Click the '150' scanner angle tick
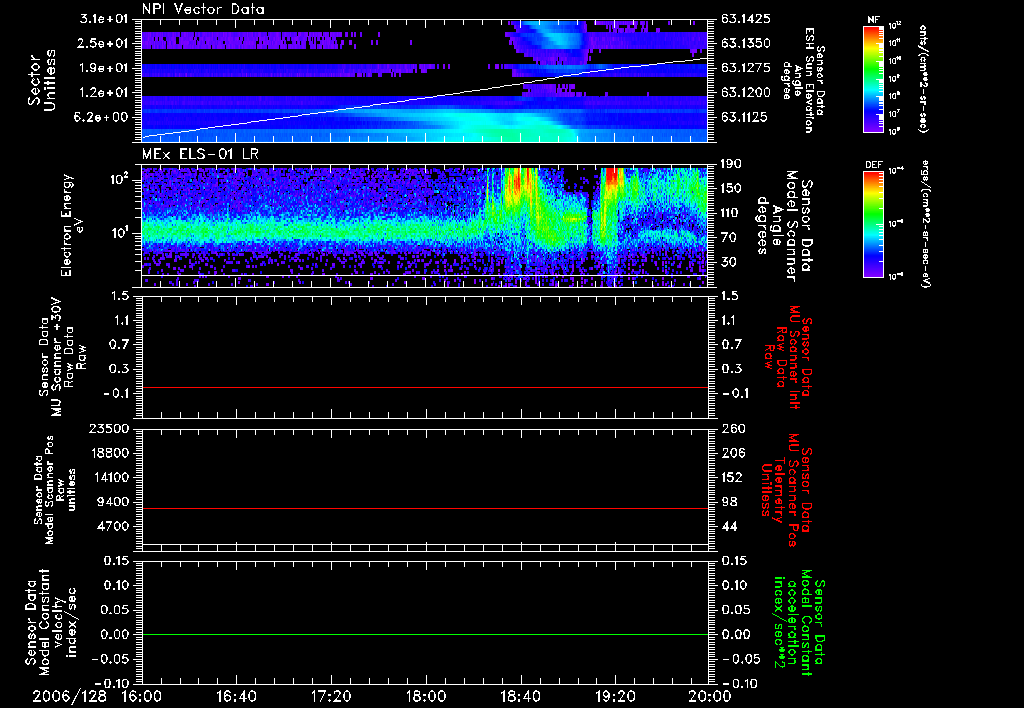The height and width of the screenshot is (708, 1024). [x=731, y=188]
